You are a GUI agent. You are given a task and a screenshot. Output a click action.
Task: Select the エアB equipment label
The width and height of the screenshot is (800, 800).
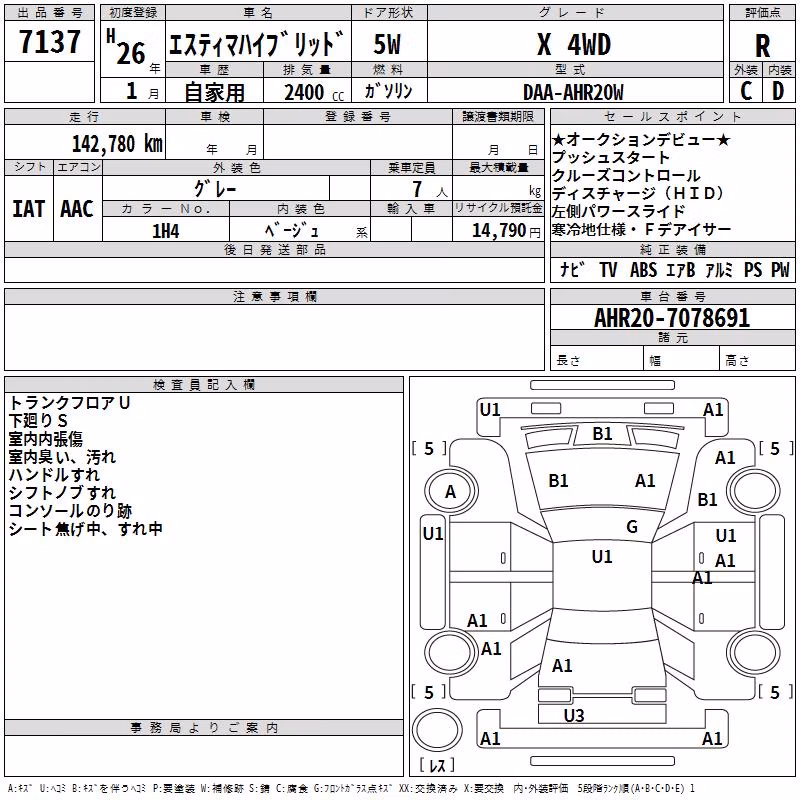pyautogui.click(x=681, y=269)
